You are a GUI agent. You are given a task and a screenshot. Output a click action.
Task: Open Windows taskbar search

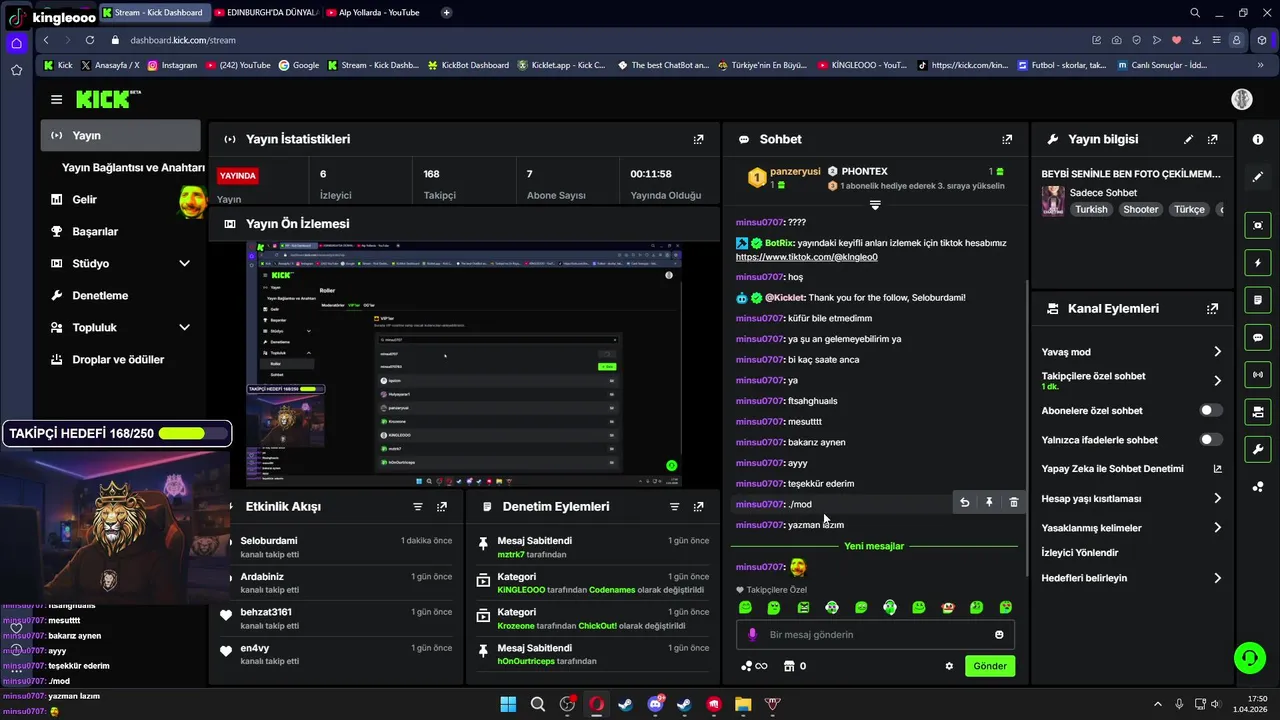(x=538, y=704)
